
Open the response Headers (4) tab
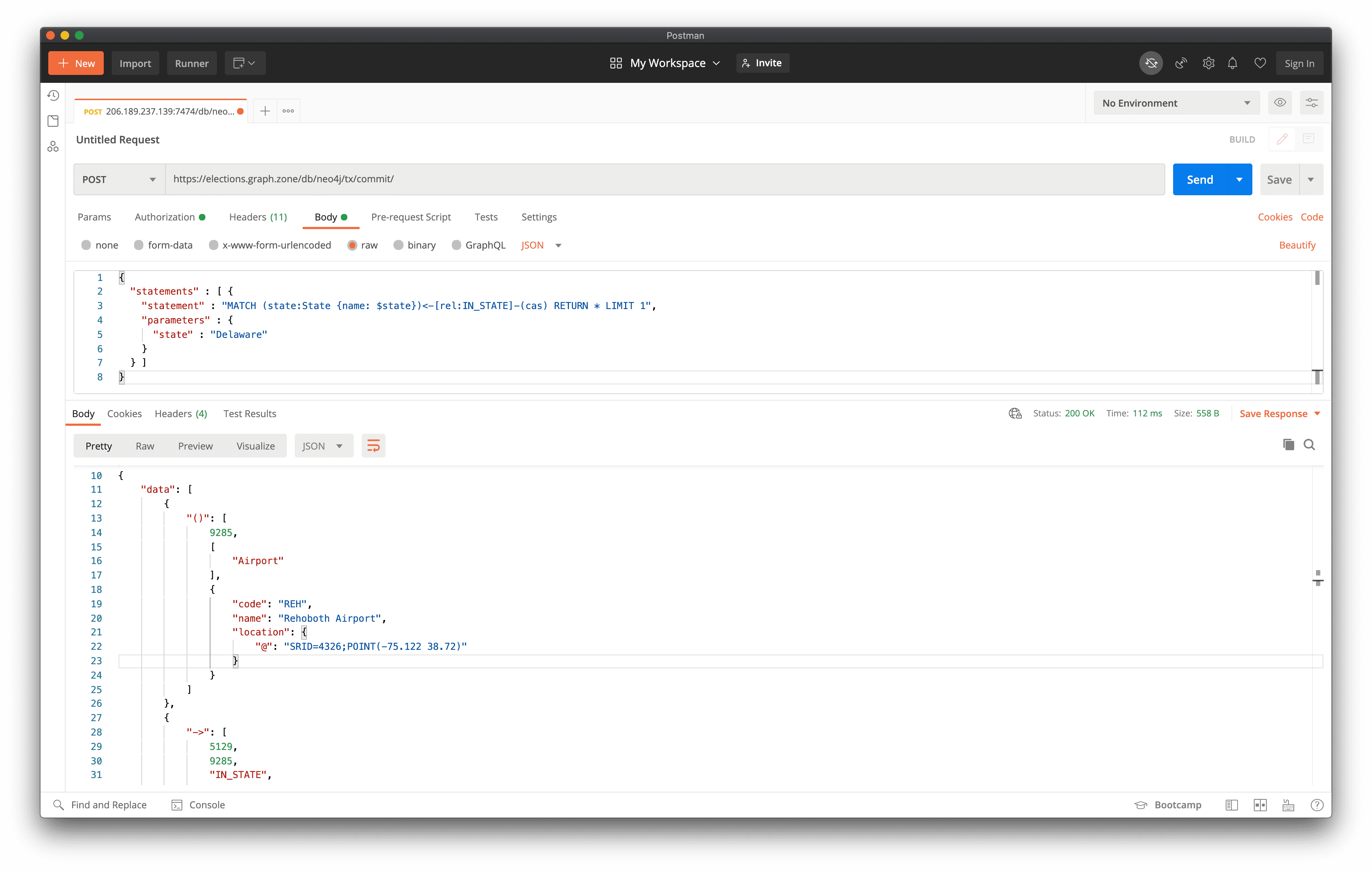[181, 414]
